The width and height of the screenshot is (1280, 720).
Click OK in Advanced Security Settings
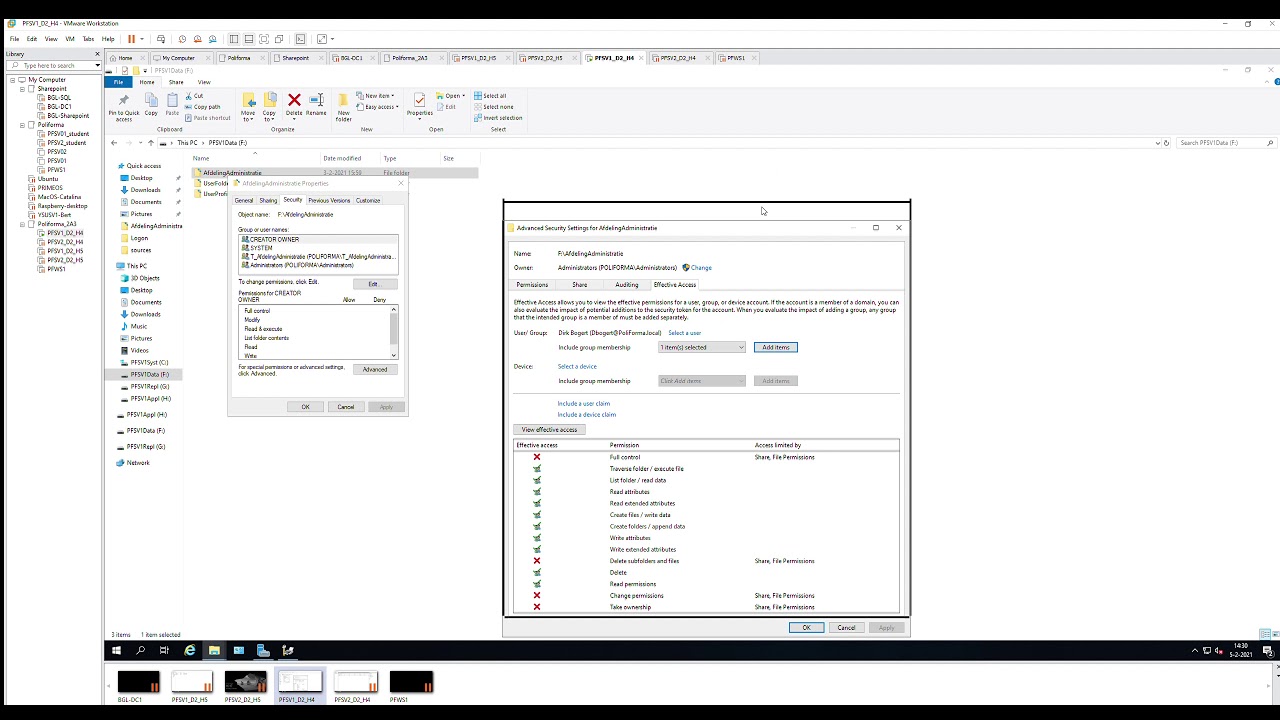pyautogui.click(x=806, y=628)
